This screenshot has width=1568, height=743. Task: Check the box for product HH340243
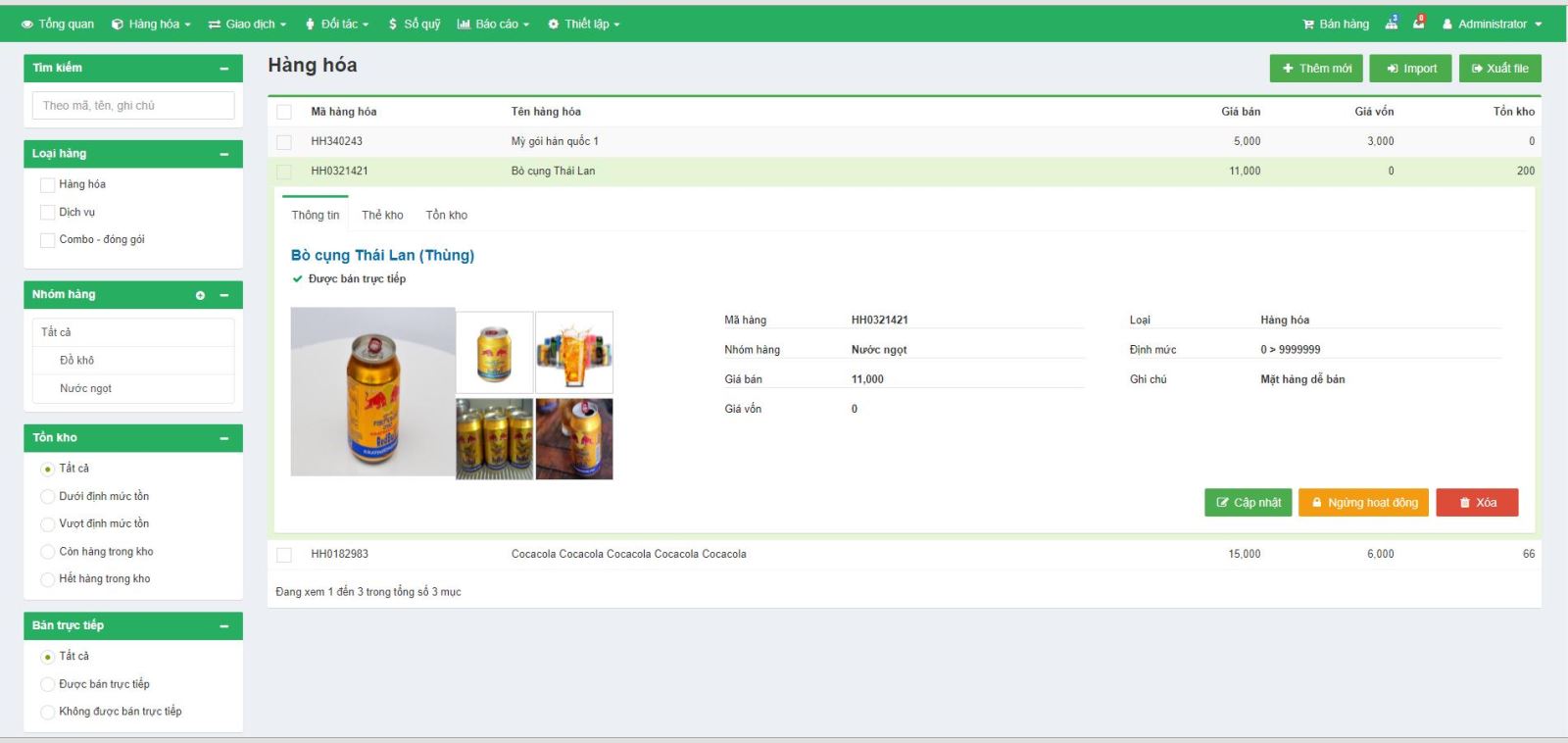pyautogui.click(x=284, y=142)
